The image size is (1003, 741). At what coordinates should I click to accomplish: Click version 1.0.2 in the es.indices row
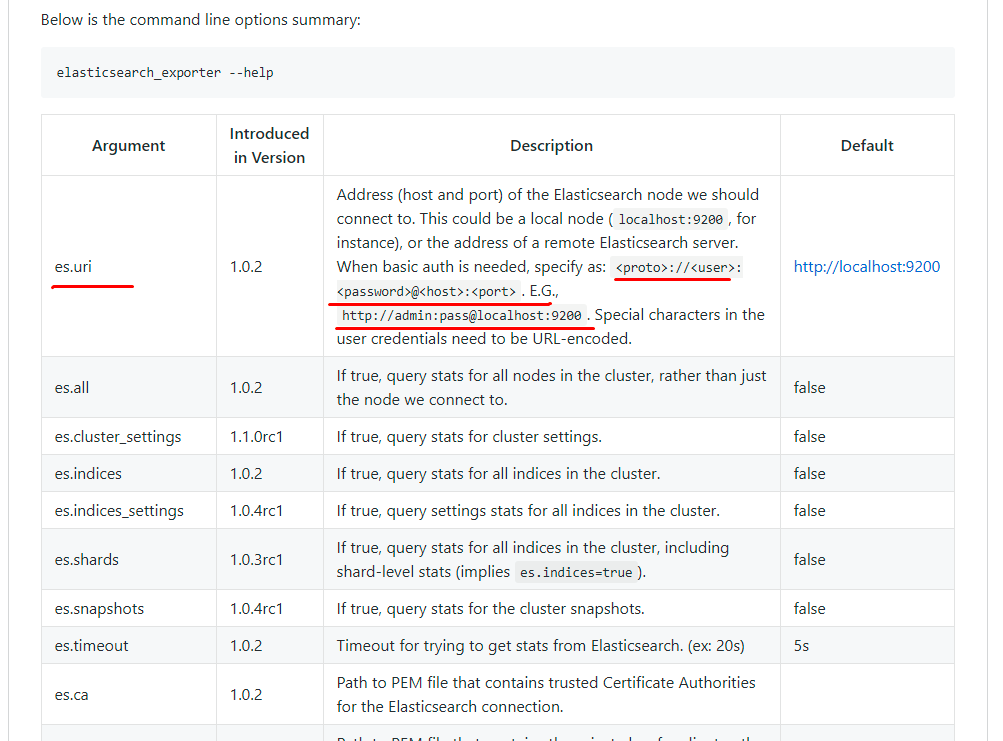[x=246, y=474]
